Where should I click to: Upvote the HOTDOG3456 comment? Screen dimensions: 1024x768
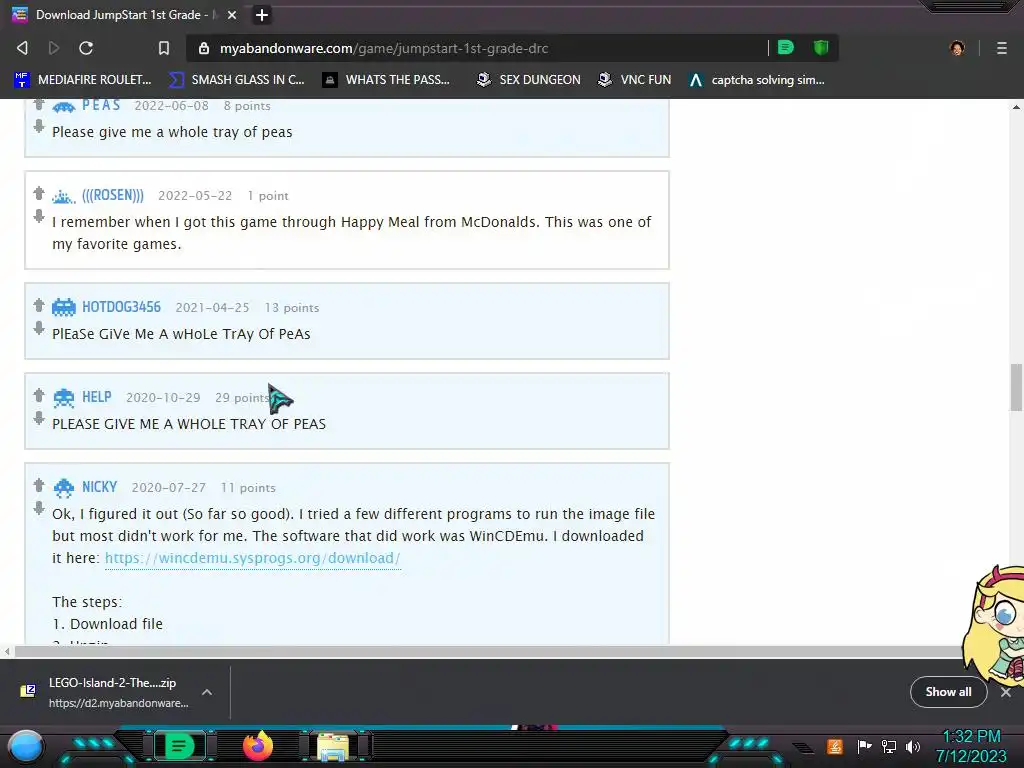[x=39, y=305]
